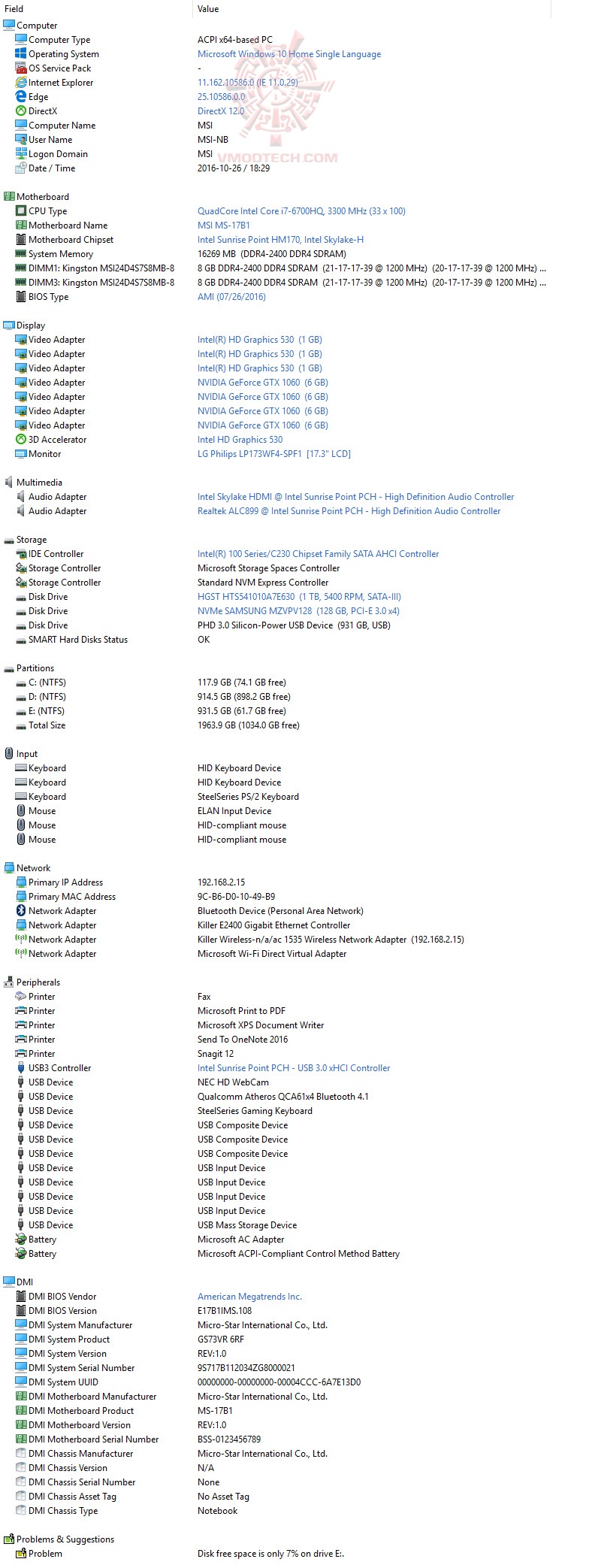
Task: Click the SMART Hard Disks Status icon
Action: [21, 639]
